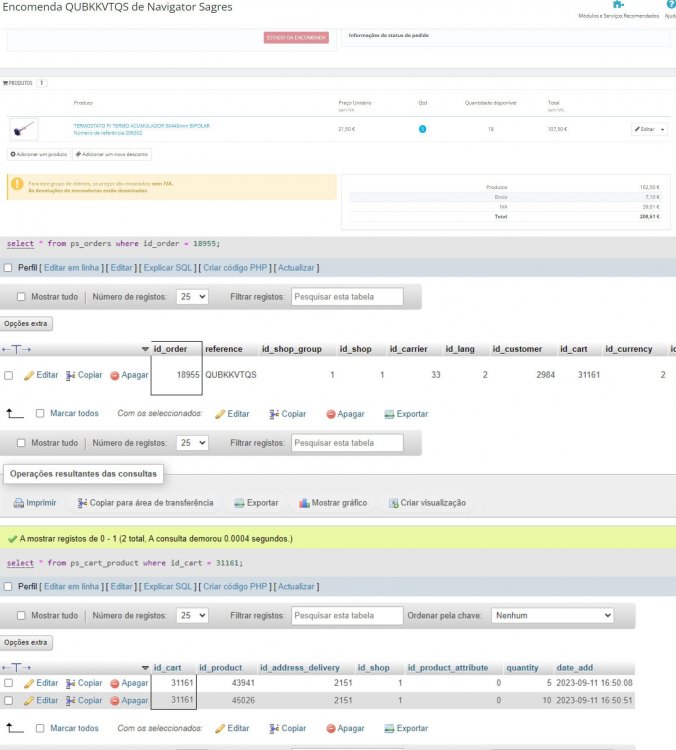This screenshot has width=676, height=750.
Task: Focus the Filtrar registos field above orders table
Action: click(347, 297)
